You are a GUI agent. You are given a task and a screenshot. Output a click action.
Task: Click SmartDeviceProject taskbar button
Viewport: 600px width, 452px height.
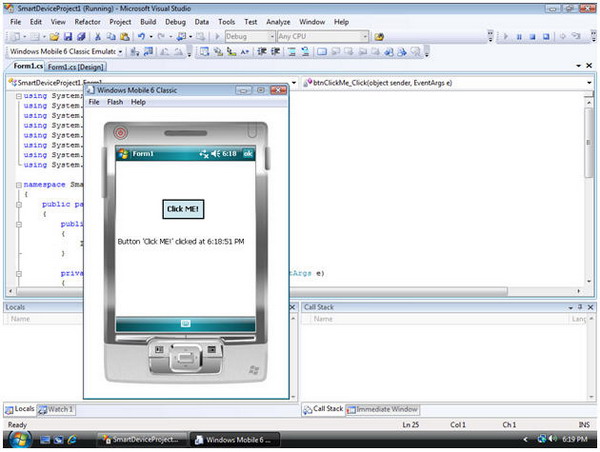point(142,440)
